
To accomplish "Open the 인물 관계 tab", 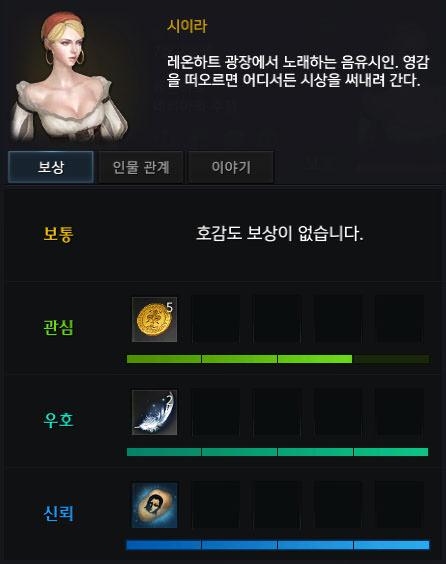I will (x=141, y=167).
